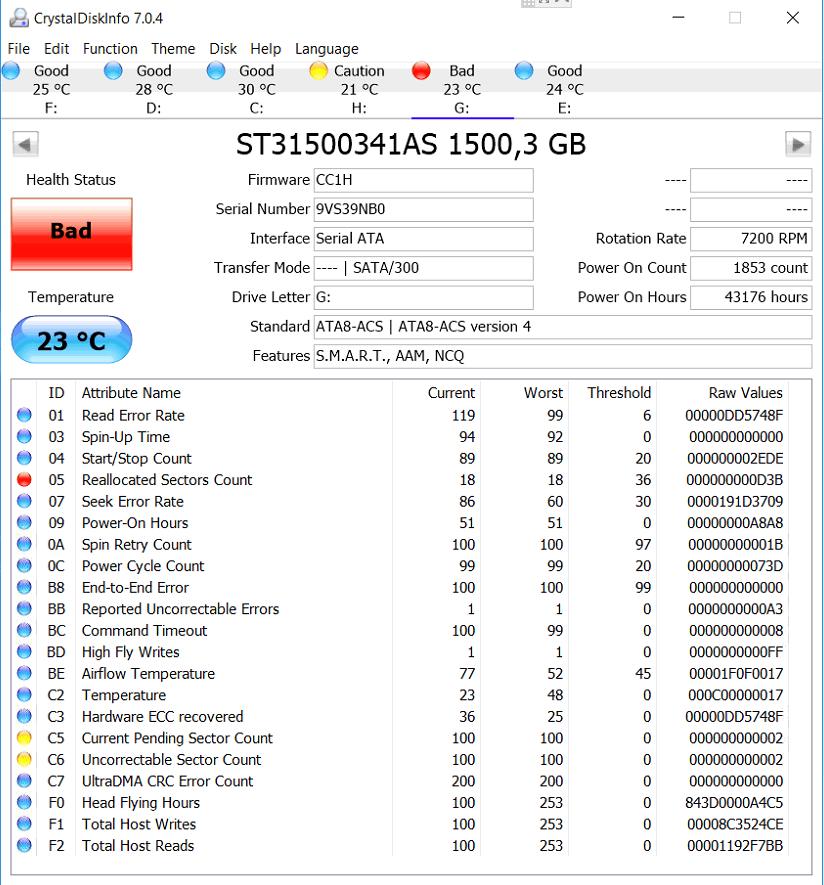824x885 pixels.
Task: Click blue status dot for End-to-End Error
Action: click(x=24, y=588)
